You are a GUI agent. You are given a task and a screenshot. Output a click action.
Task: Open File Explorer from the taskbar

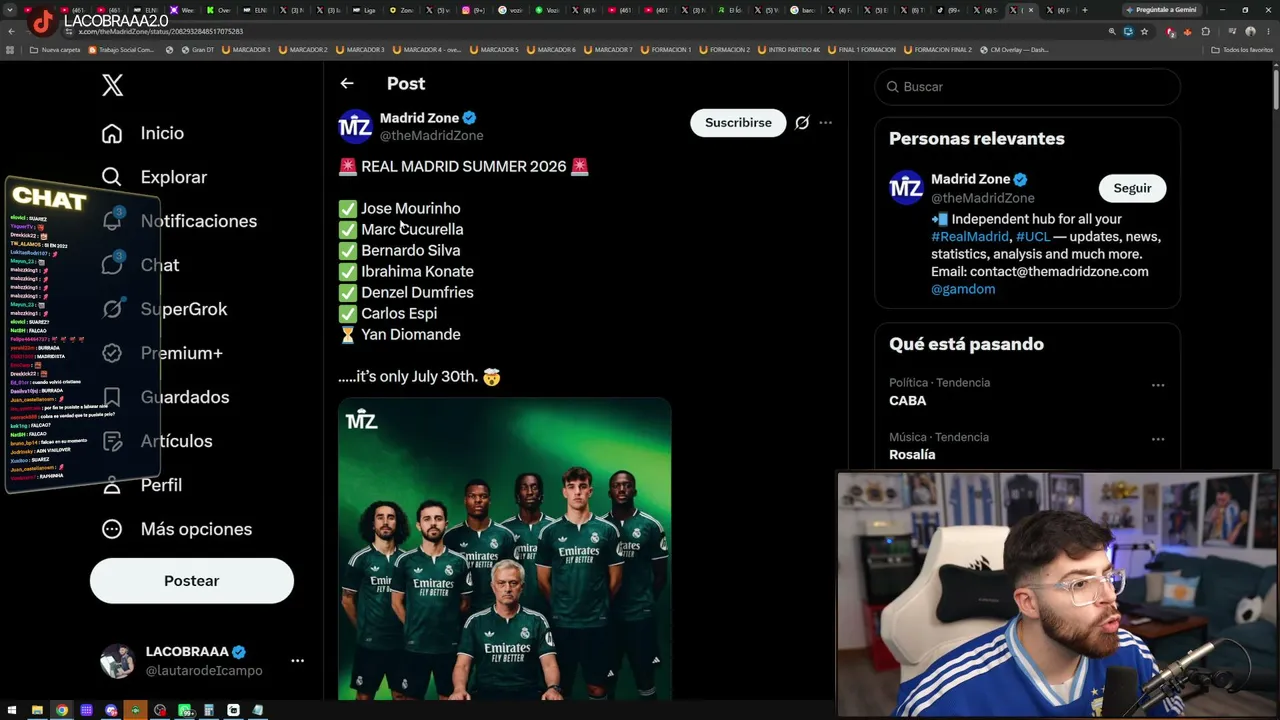coord(37,710)
